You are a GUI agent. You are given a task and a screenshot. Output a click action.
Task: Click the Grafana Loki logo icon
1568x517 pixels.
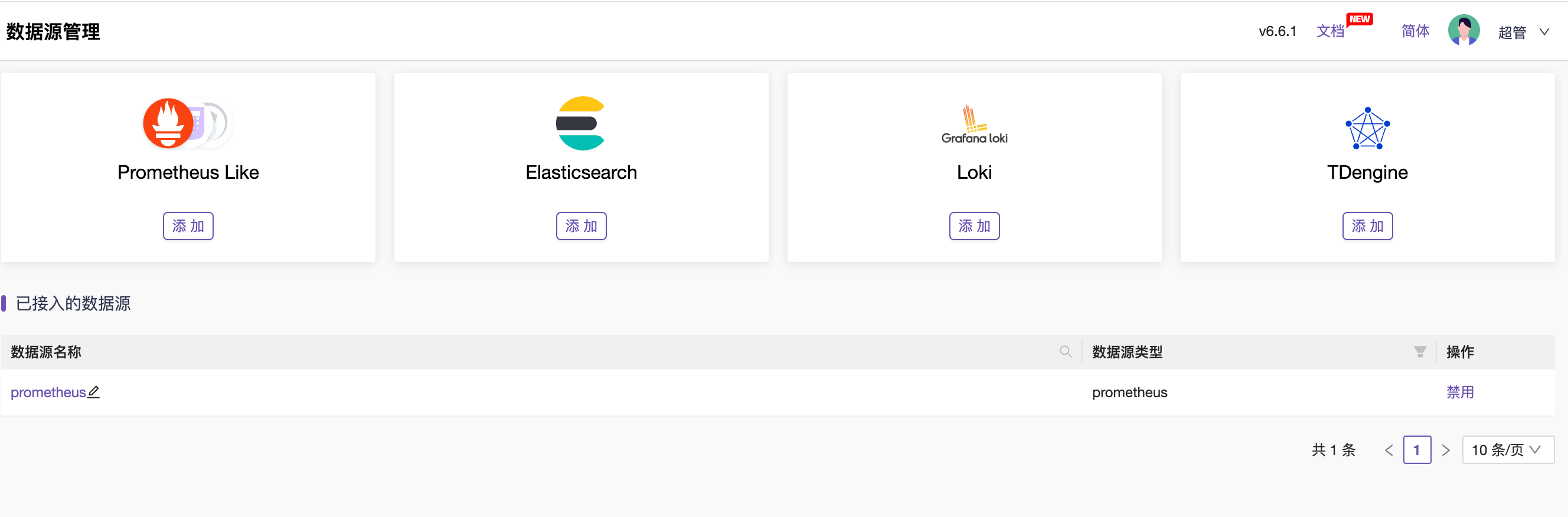(x=974, y=125)
